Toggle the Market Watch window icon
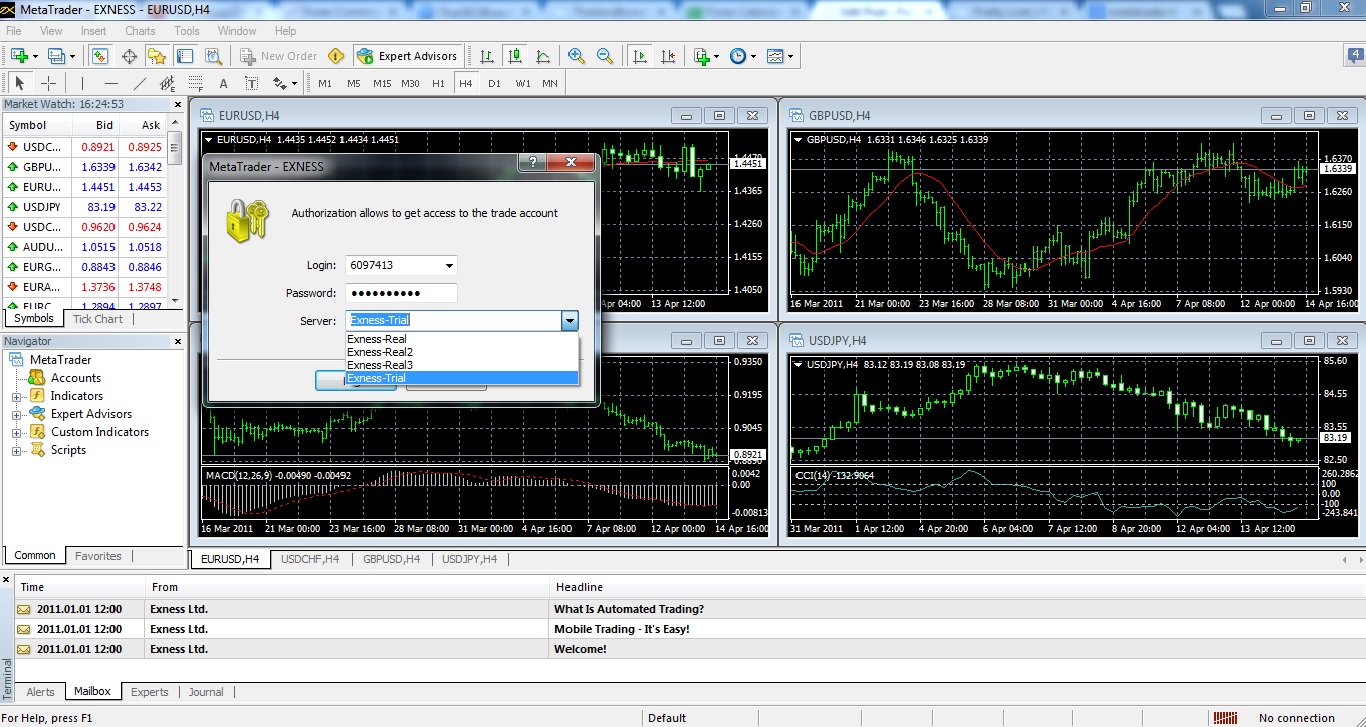 [x=100, y=56]
